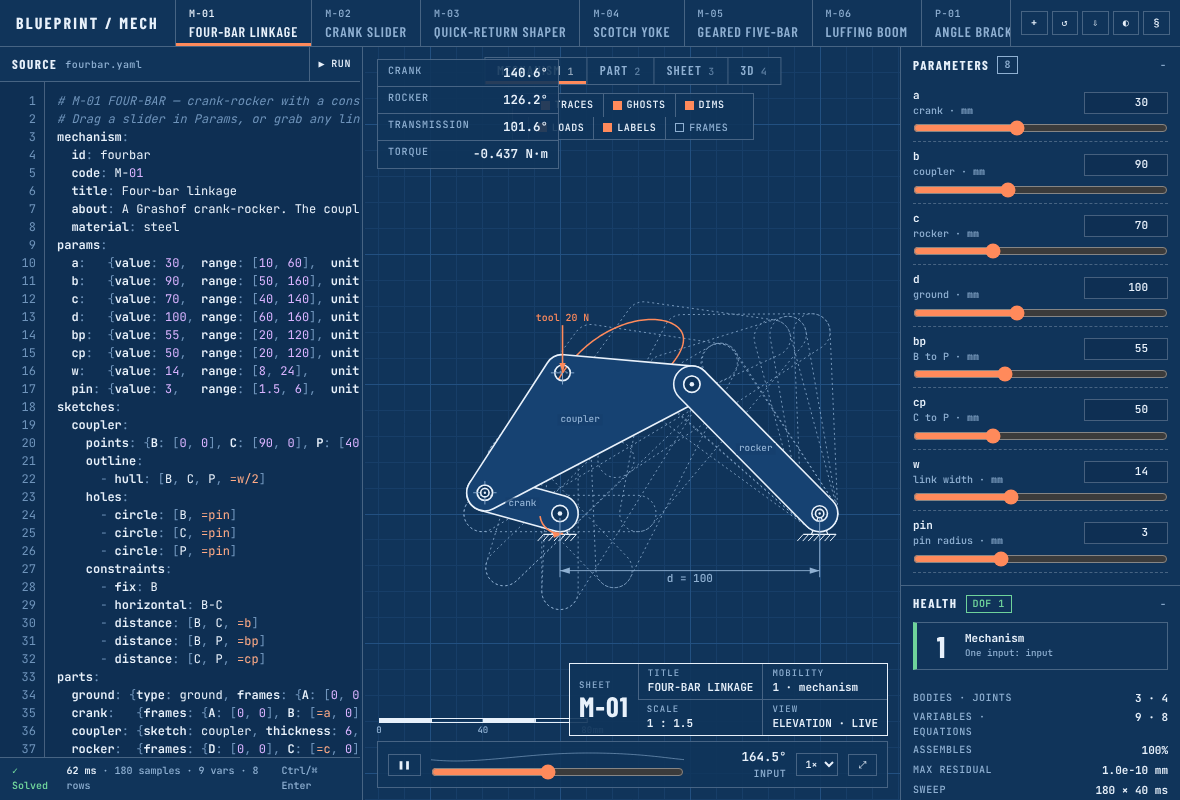The height and width of the screenshot is (800, 1180).
Task: Click the Blueprint / Mech app title
Action: (x=87, y=23)
